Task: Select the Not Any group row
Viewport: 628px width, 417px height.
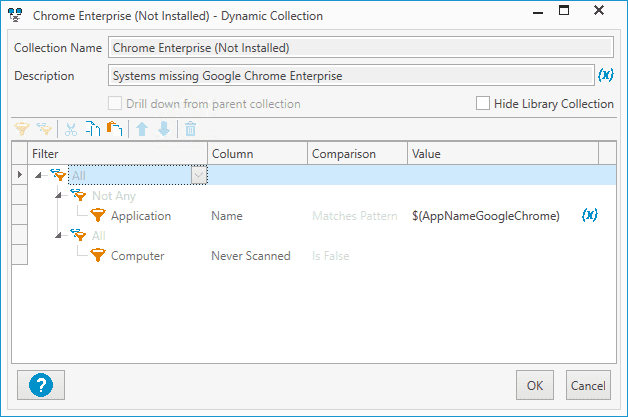Action: [314, 195]
